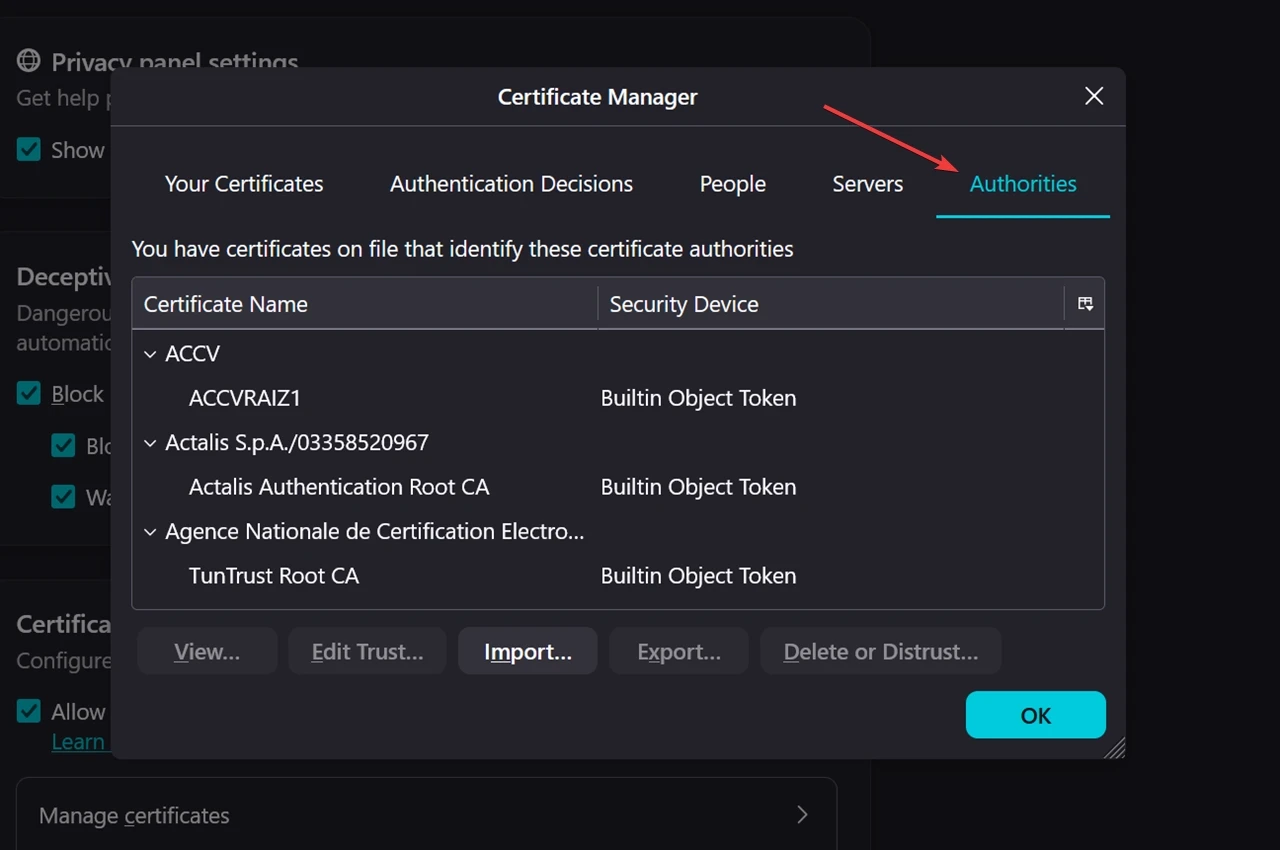The width and height of the screenshot is (1280, 850).
Task: Switch to the Your Certificates tab
Action: pyautogui.click(x=244, y=184)
